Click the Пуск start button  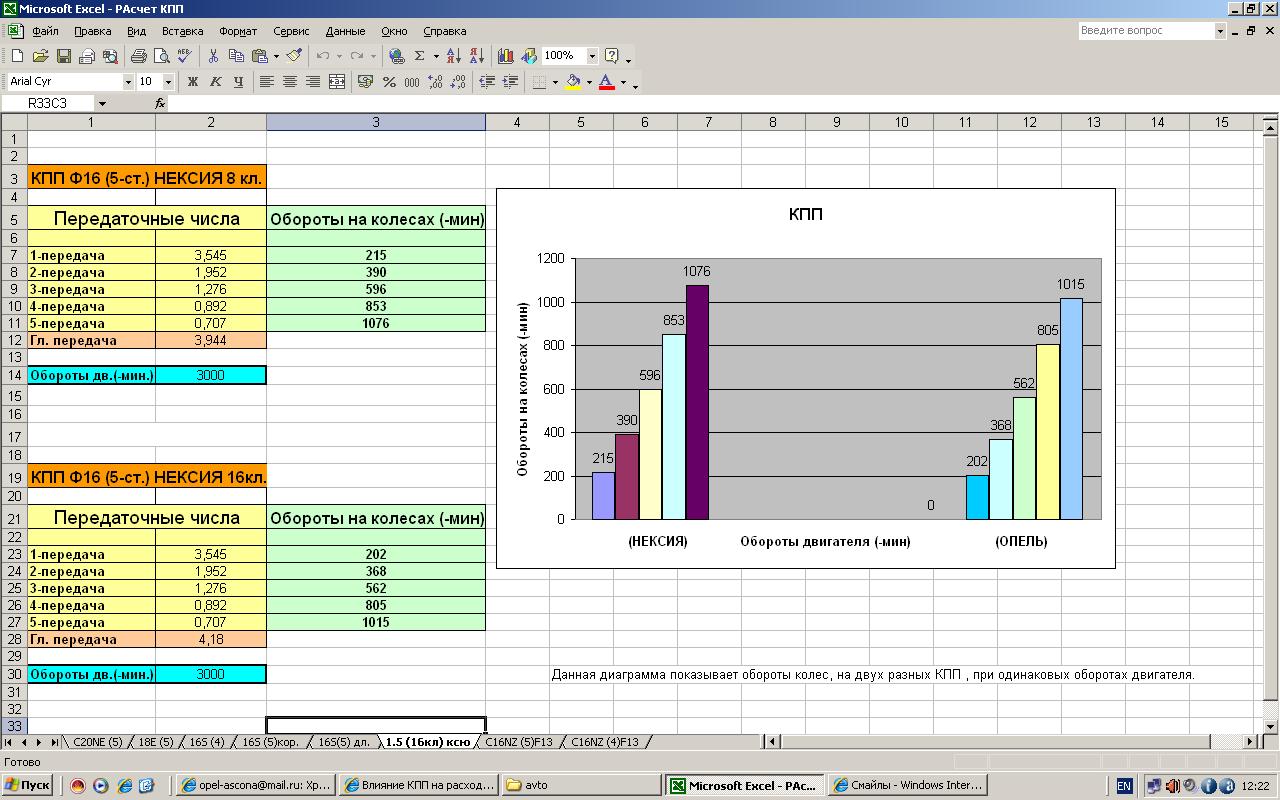[28, 785]
